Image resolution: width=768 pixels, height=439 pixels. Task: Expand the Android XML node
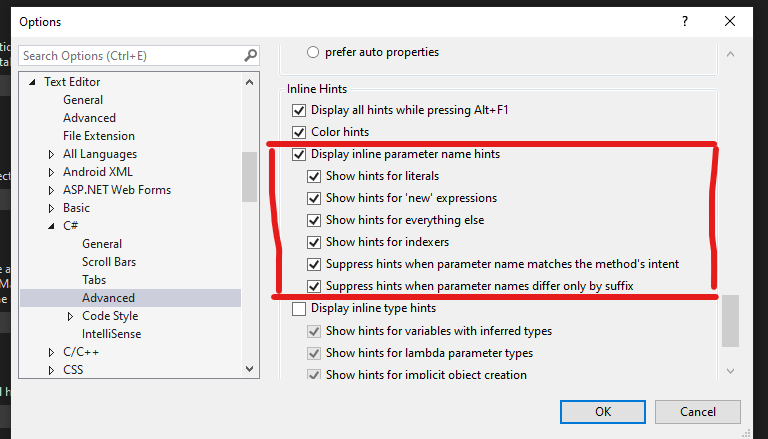click(x=51, y=172)
